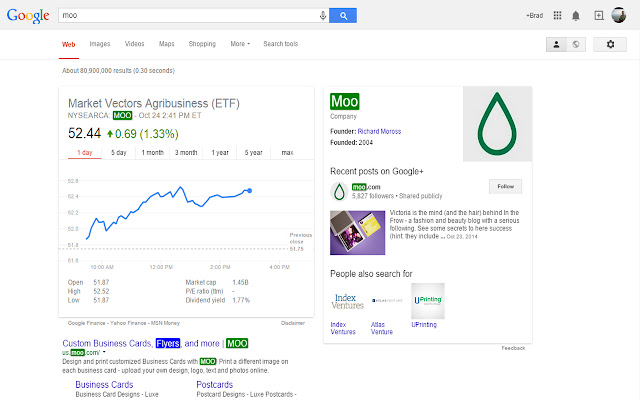This screenshot has height=400, width=640.
Task: Click the Google logo
Action: (28, 16)
